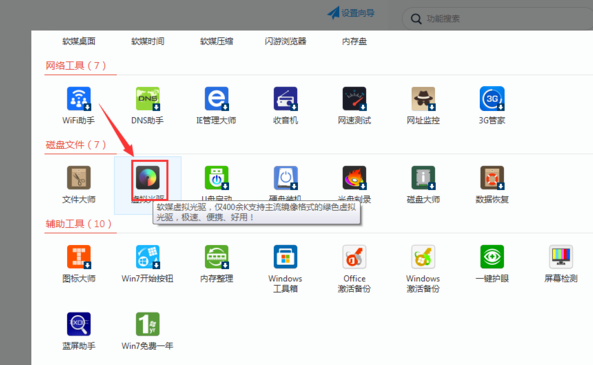Open 软媒压缩 link

point(216,41)
